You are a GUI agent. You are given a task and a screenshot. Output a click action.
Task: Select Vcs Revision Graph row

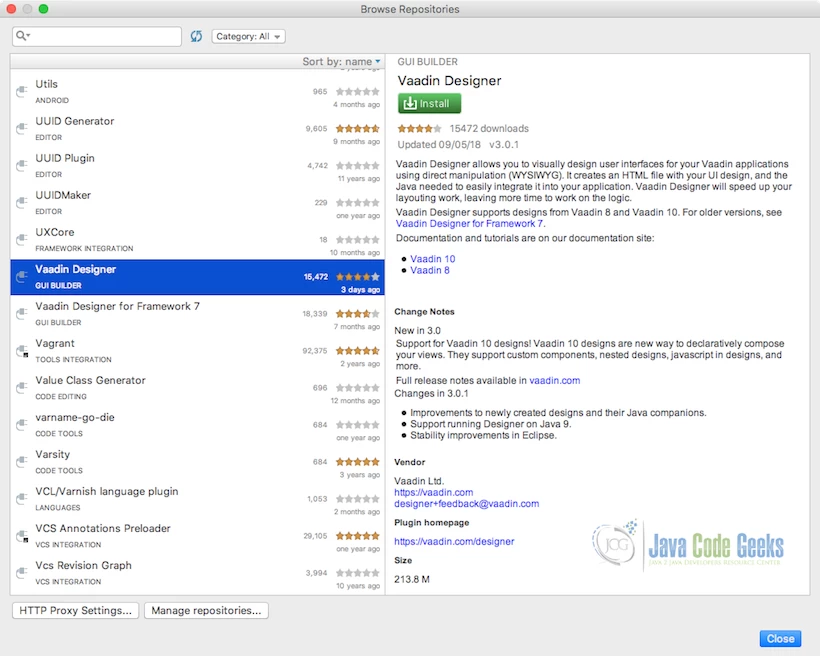[x=197, y=573]
